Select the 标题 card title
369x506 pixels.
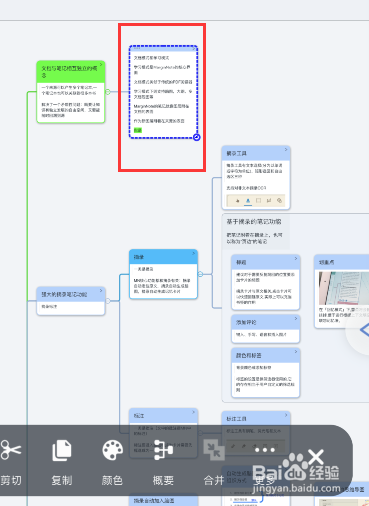(241, 262)
